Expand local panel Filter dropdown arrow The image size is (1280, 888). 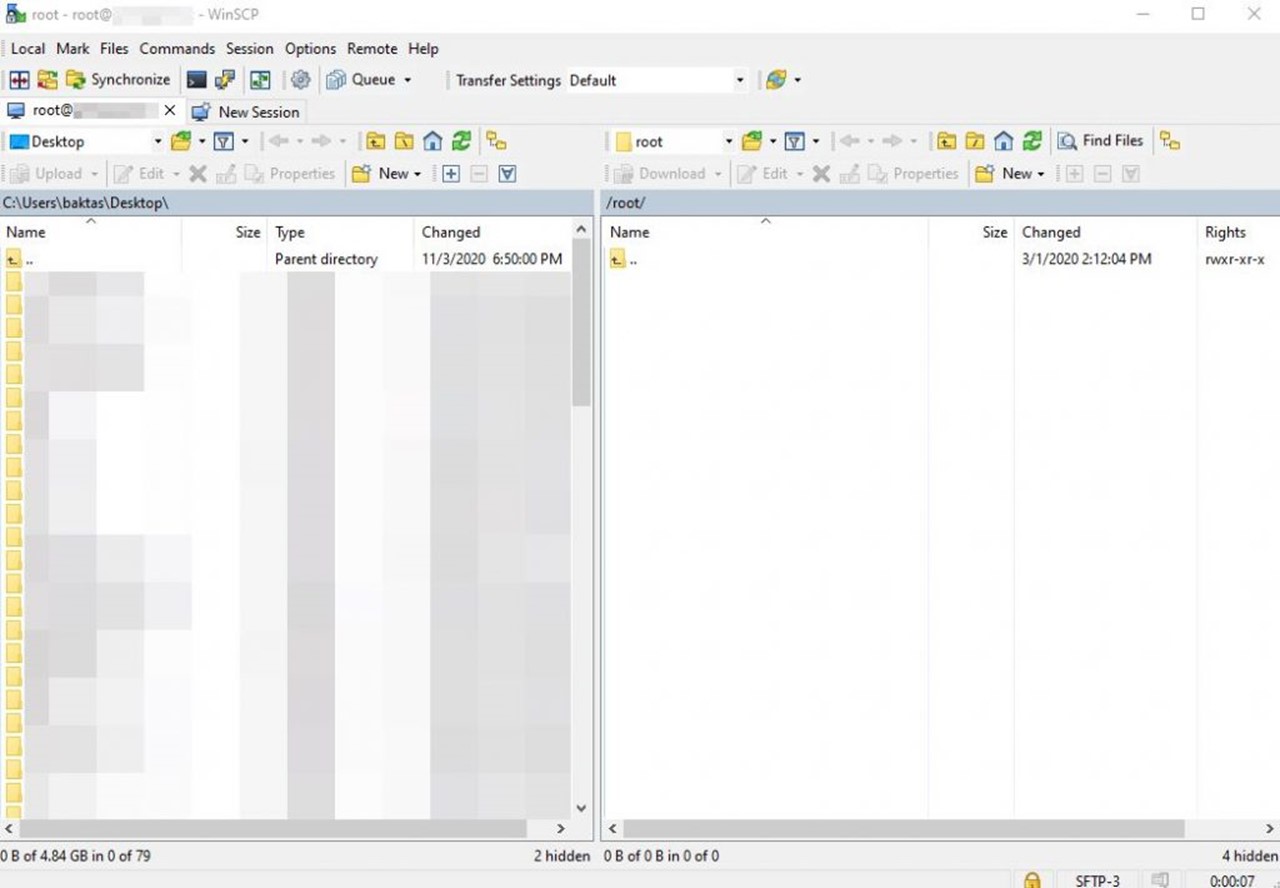[x=245, y=141]
